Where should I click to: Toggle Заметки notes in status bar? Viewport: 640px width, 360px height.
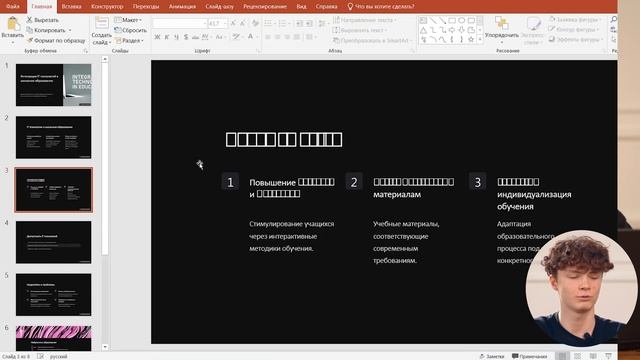(x=492, y=356)
